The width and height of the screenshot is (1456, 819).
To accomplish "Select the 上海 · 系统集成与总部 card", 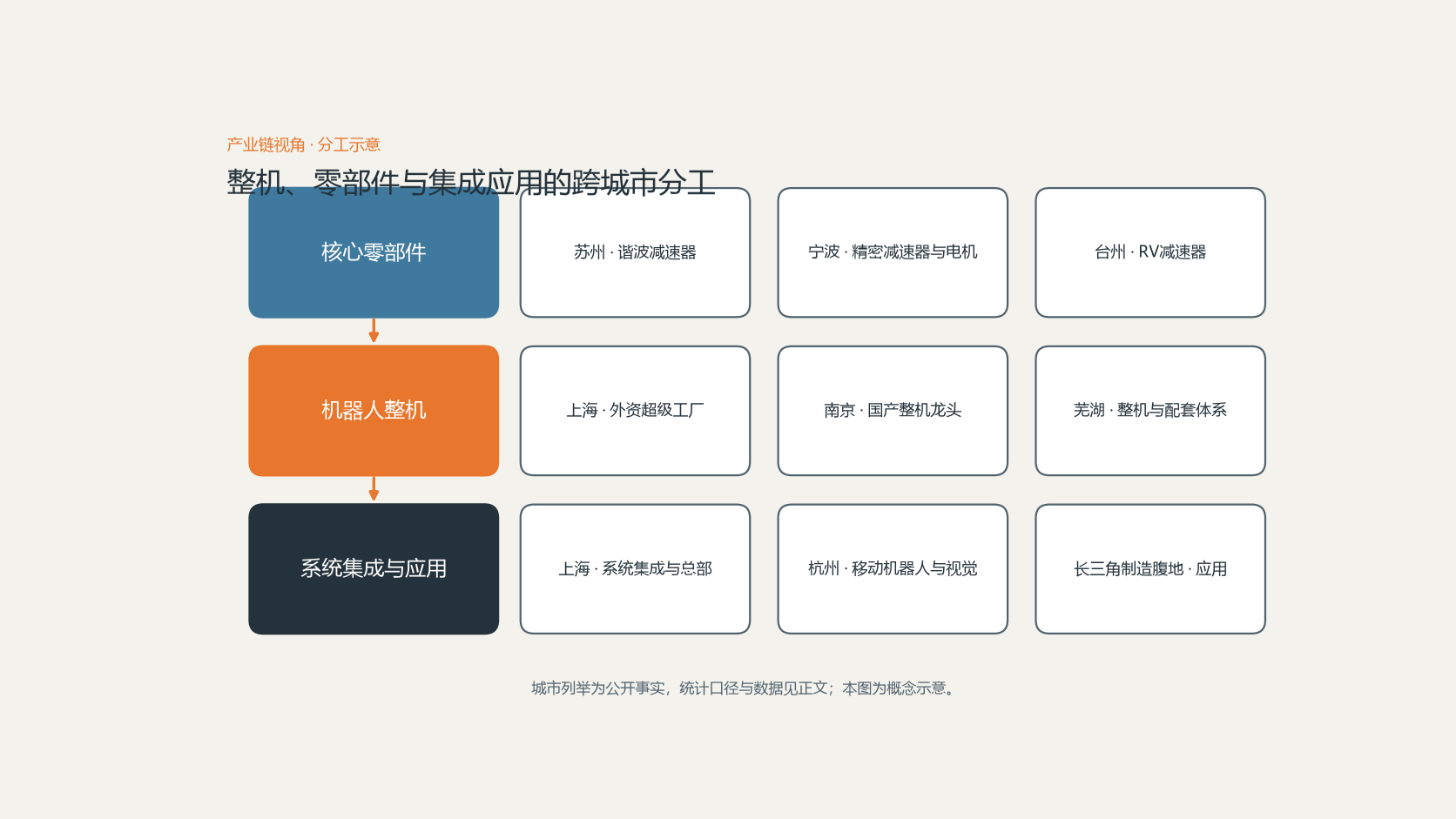I will coord(635,569).
